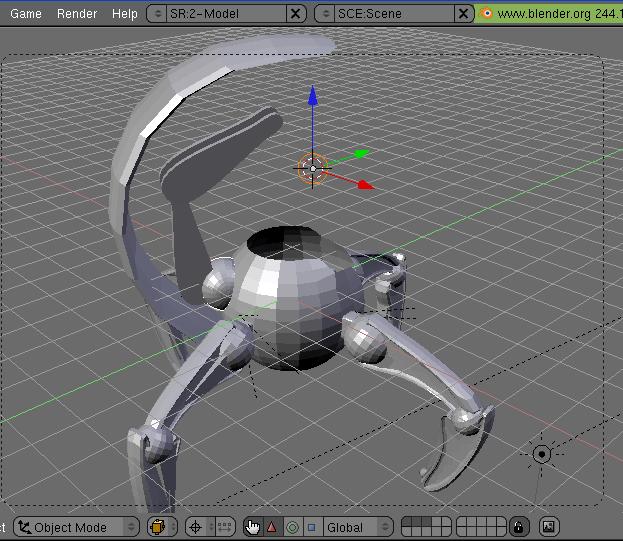This screenshot has width=623, height=541.
Task: Click the SR:2-Model screen name field
Action: click(226, 14)
